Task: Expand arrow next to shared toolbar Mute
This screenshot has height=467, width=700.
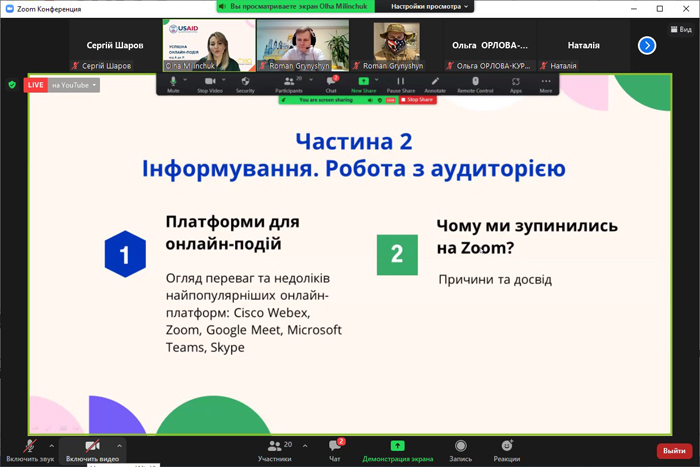Action: pos(185,79)
